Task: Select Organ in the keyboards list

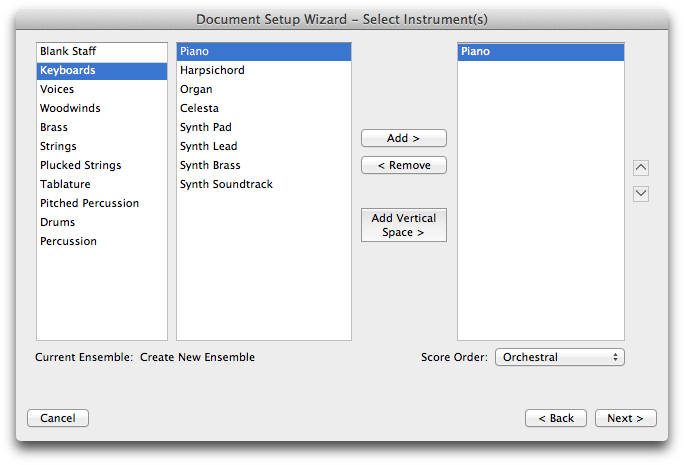Action: coord(264,89)
